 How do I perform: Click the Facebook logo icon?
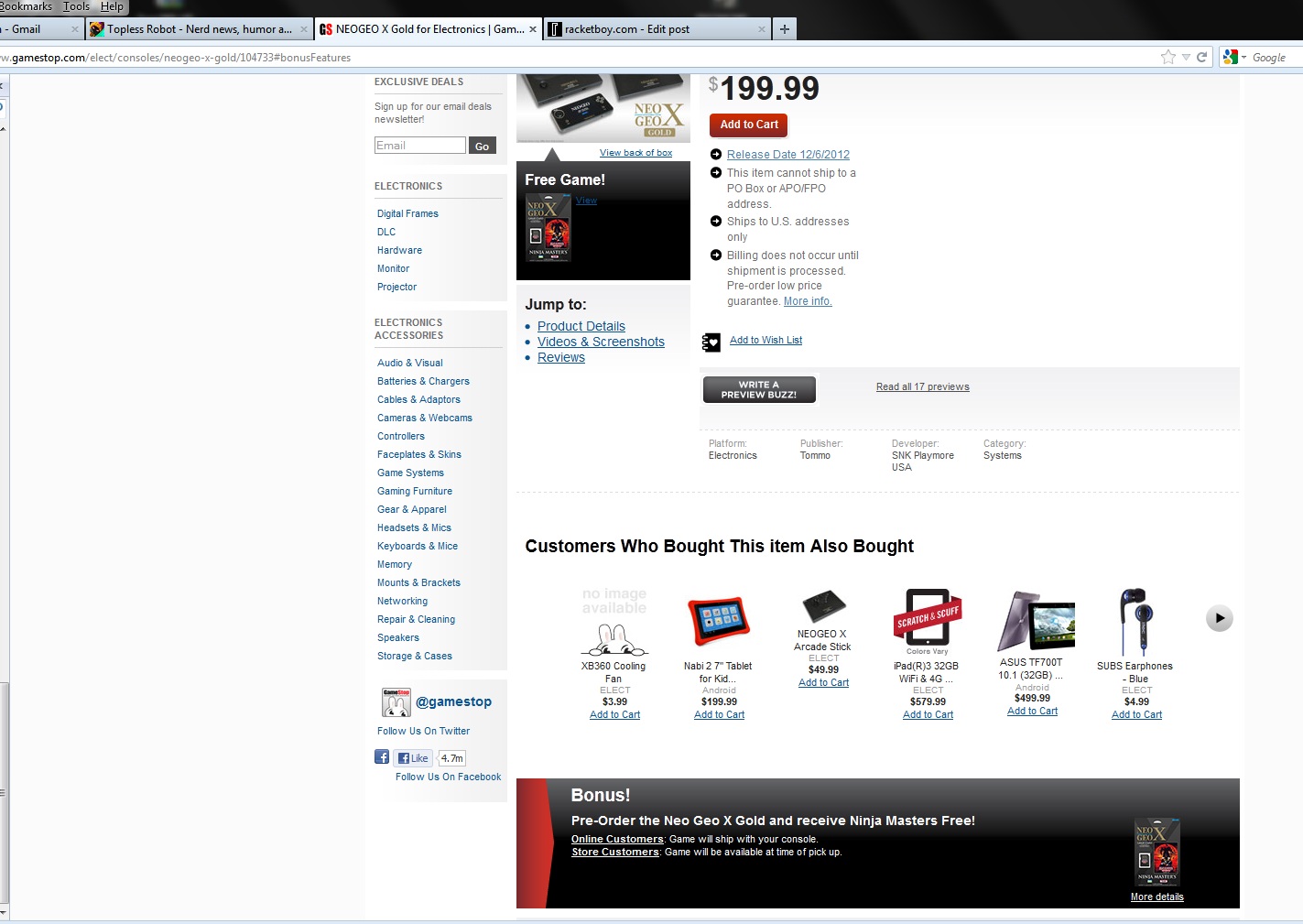382,757
